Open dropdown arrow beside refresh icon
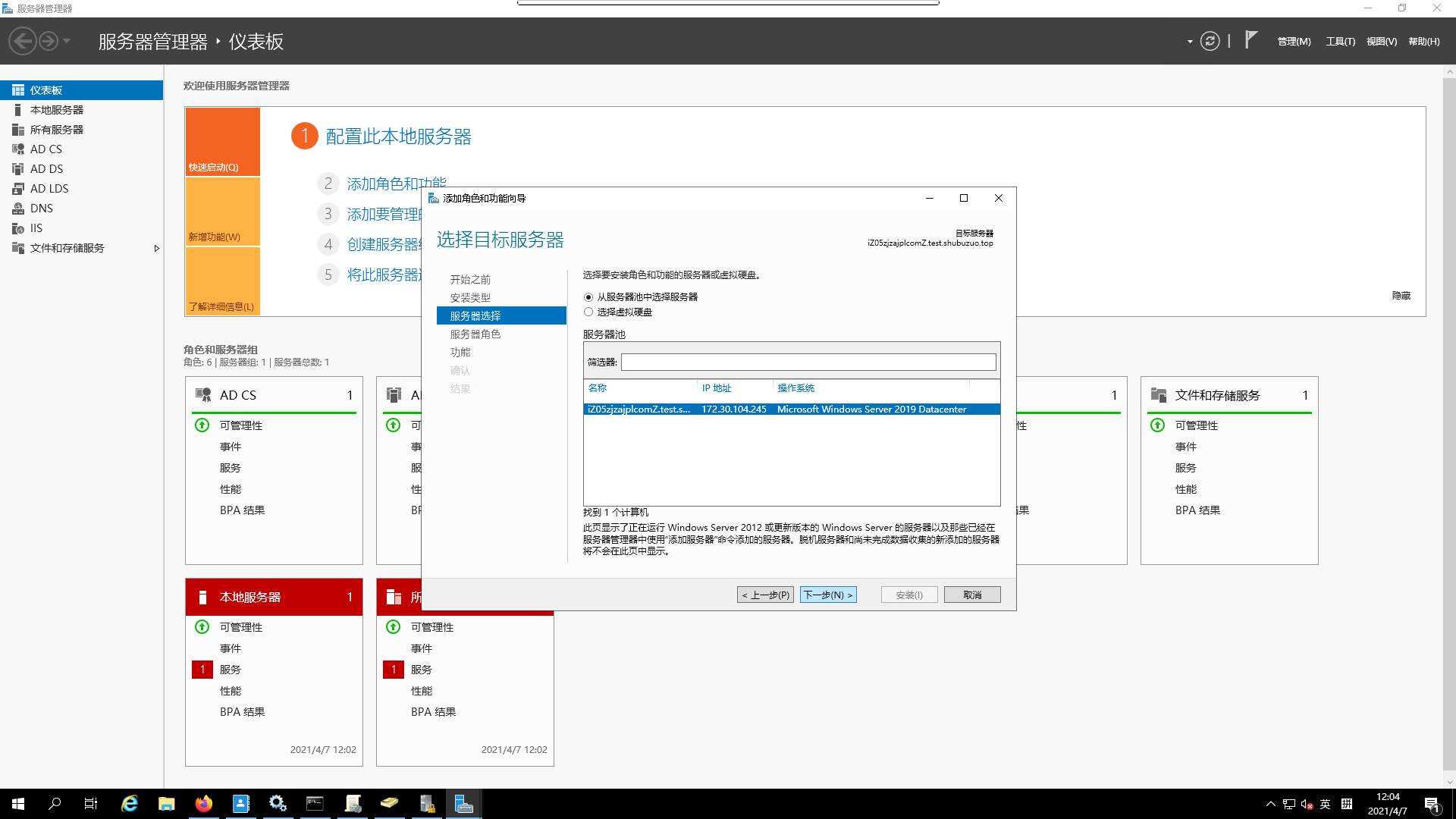This screenshot has height=819, width=1456. click(x=1190, y=42)
